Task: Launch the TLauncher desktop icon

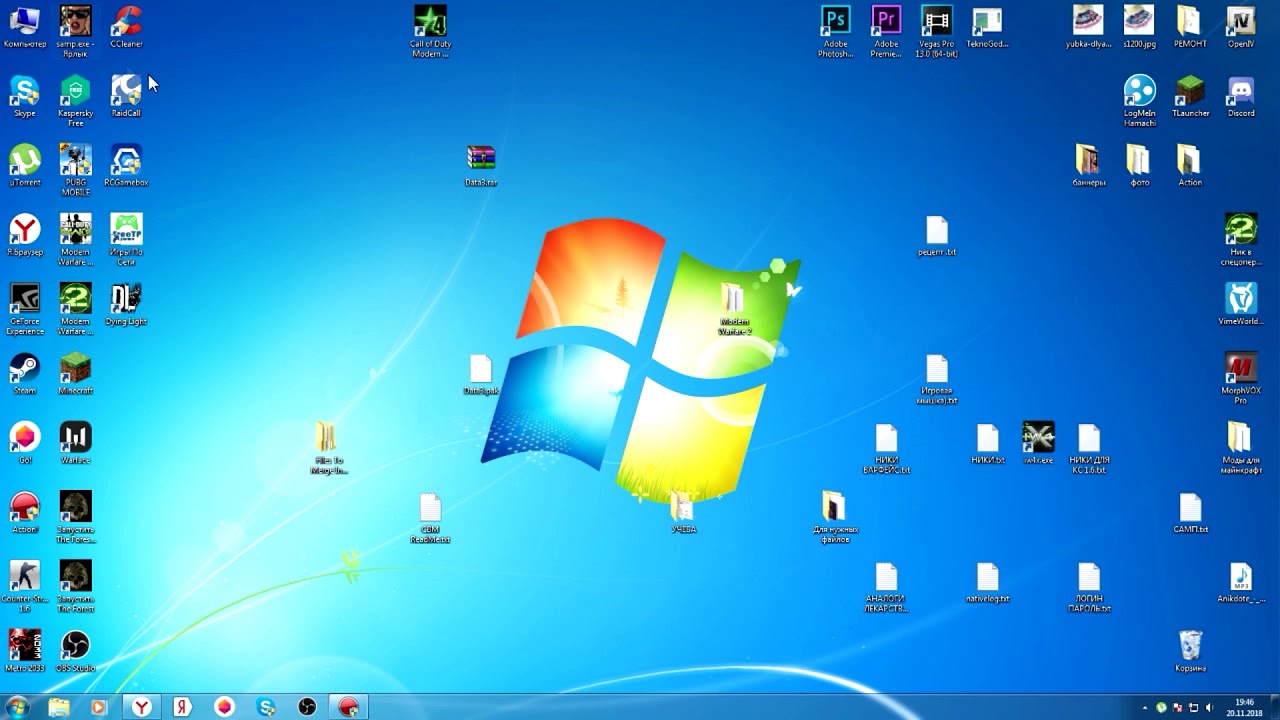Action: pos(1190,97)
